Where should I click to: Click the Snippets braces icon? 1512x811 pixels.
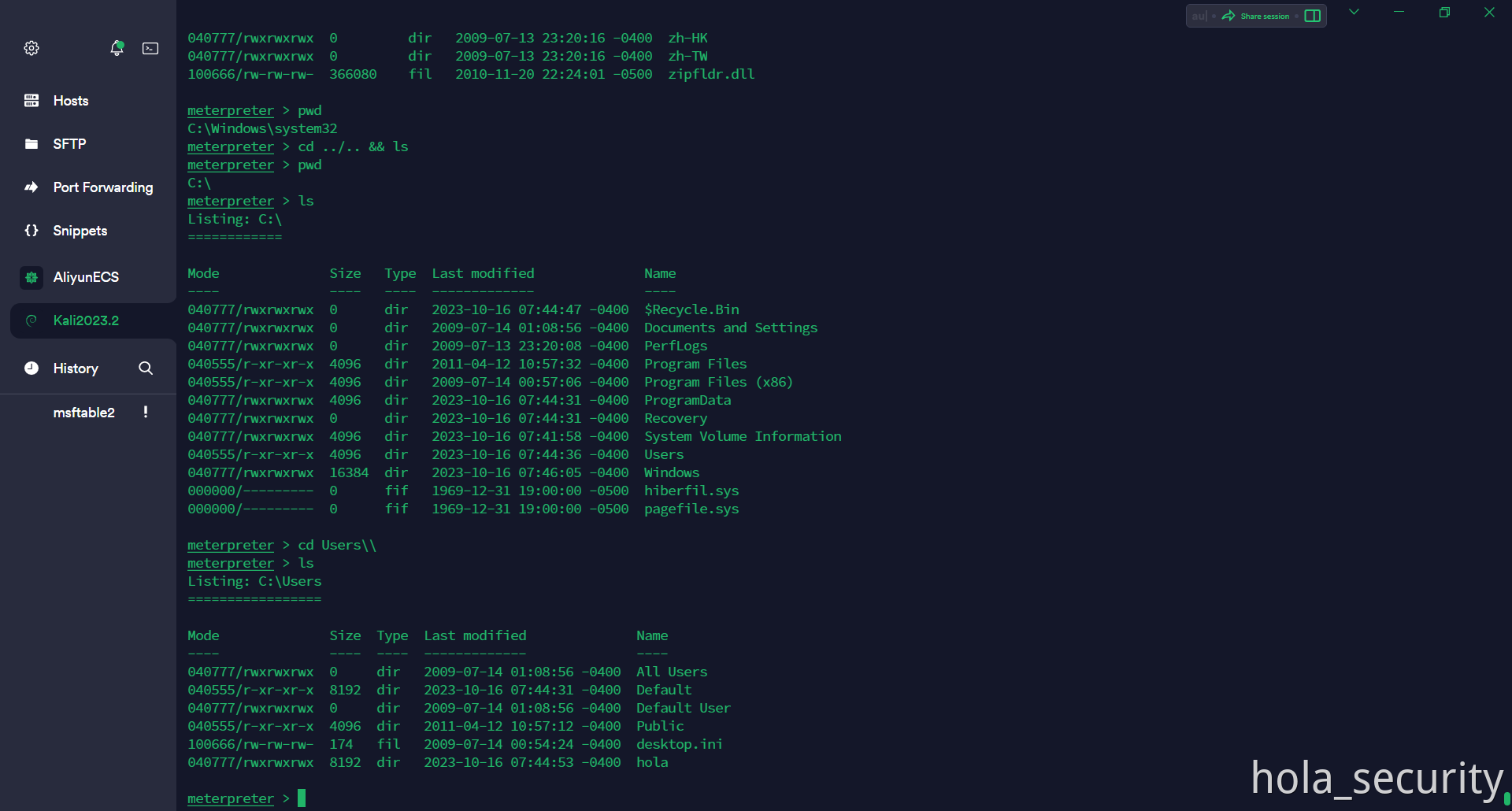click(x=31, y=231)
